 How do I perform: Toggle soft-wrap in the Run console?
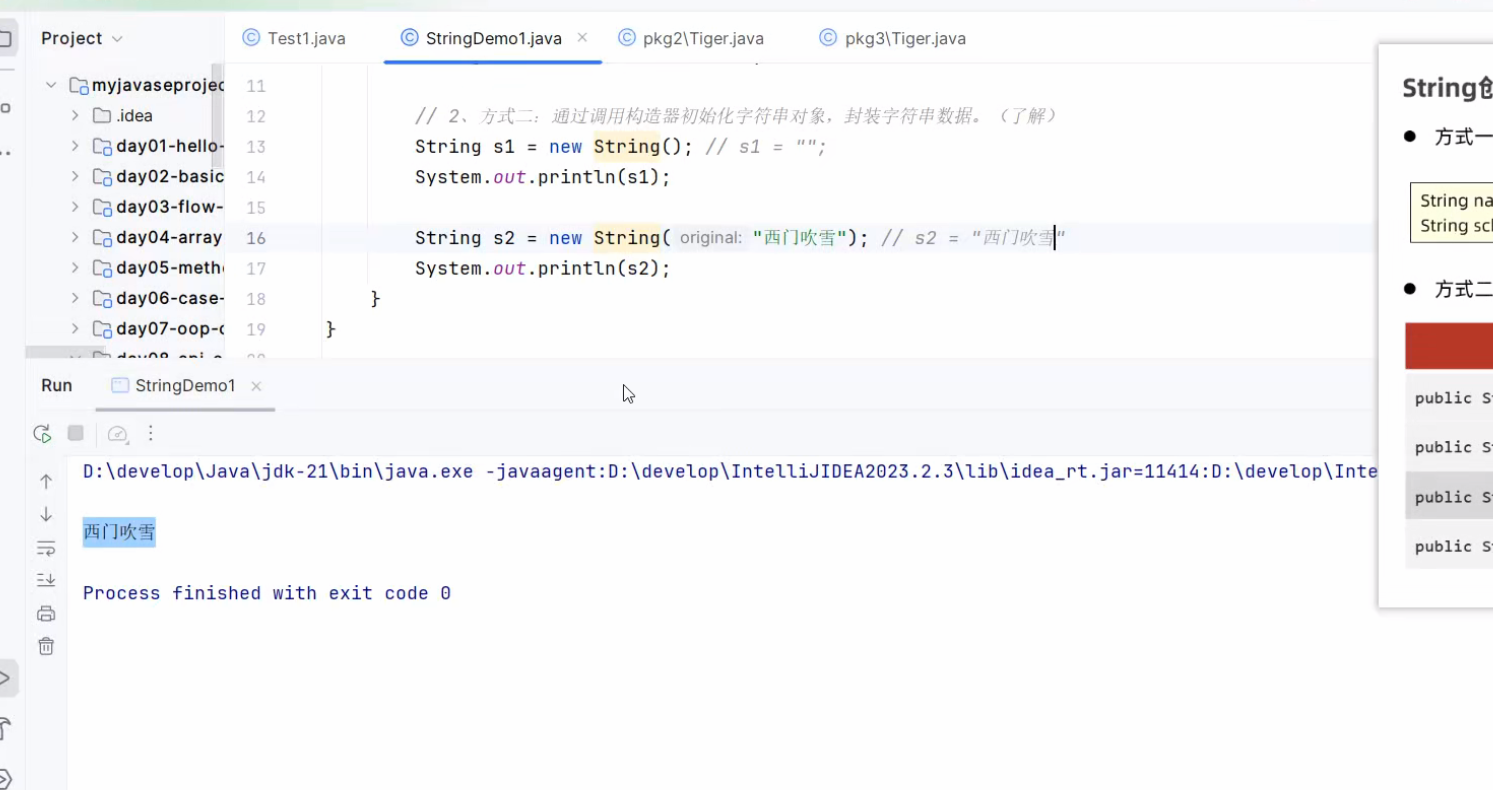pyautogui.click(x=45, y=547)
